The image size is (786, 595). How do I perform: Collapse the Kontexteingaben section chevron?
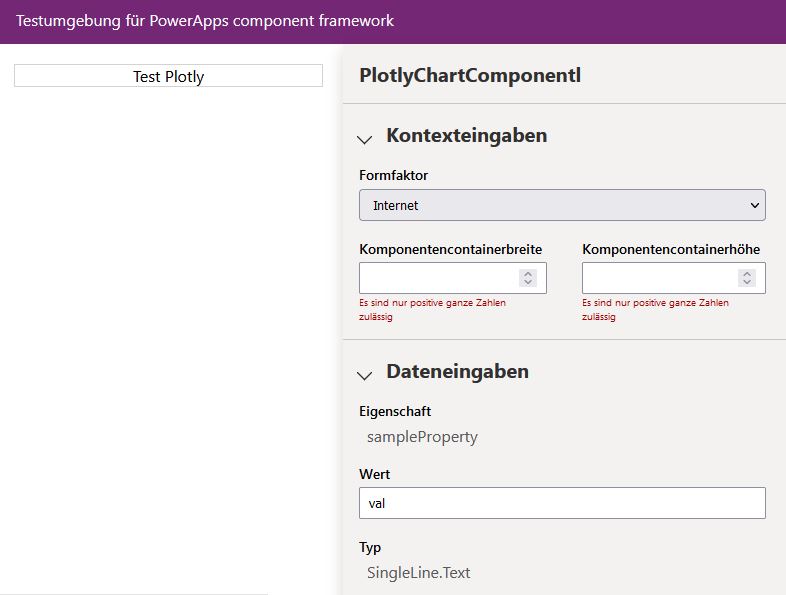[x=365, y=139]
